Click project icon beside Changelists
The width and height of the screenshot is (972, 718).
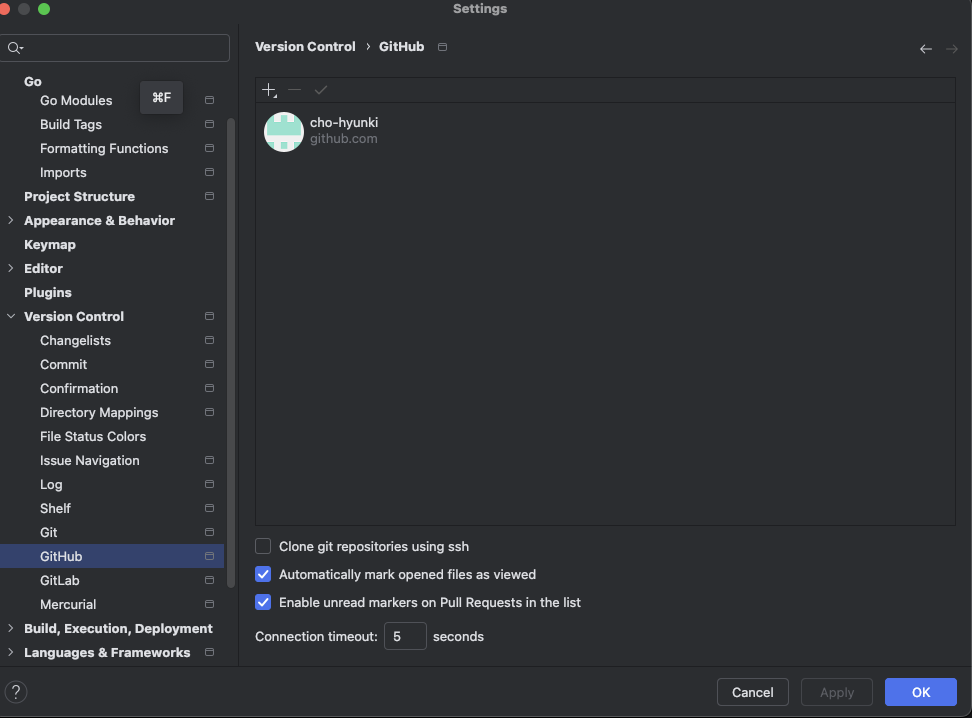pos(210,340)
